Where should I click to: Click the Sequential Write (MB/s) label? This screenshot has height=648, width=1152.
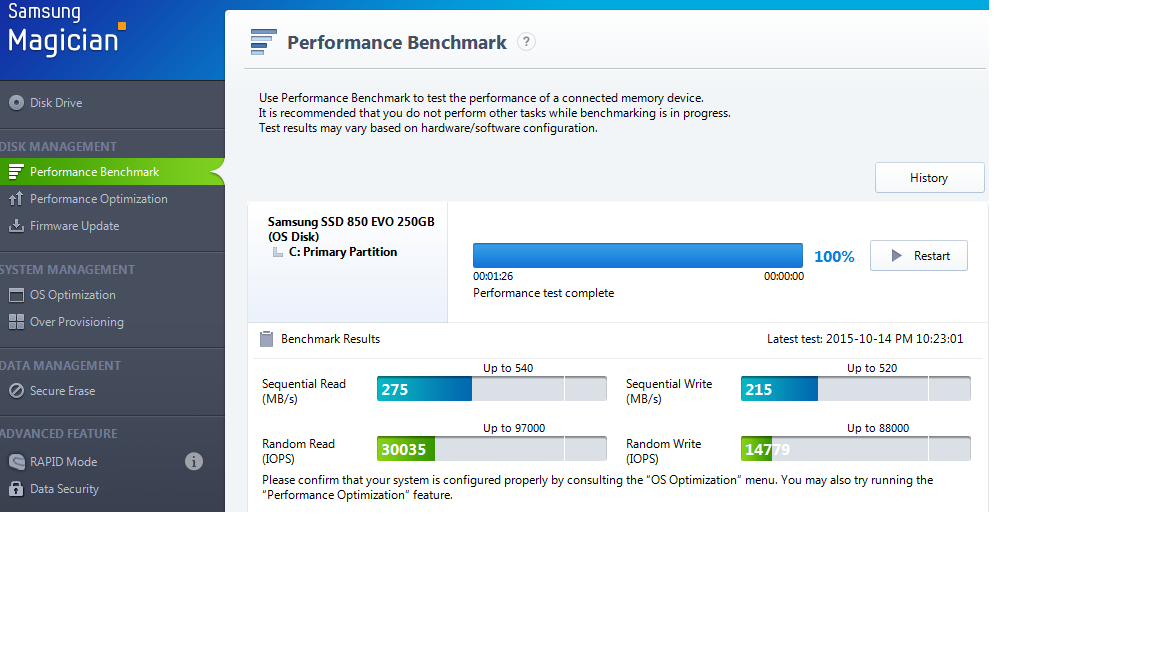669,392
